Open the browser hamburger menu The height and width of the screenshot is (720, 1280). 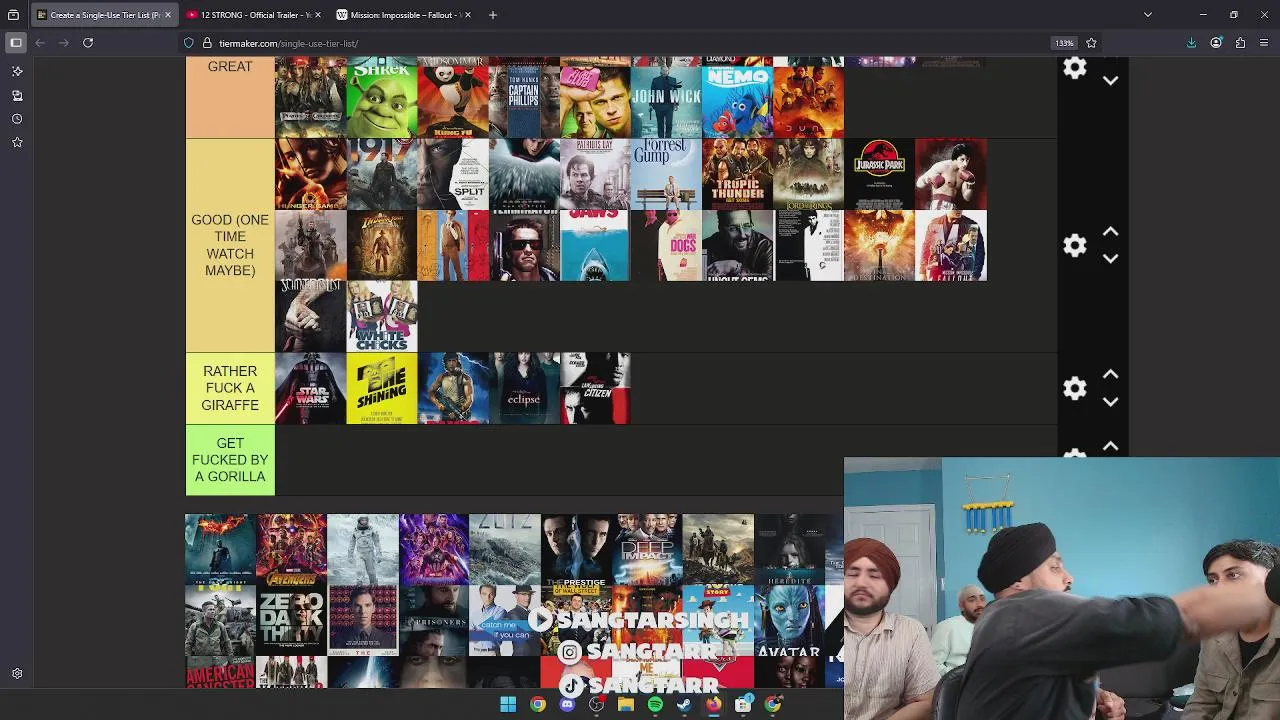click(1264, 43)
